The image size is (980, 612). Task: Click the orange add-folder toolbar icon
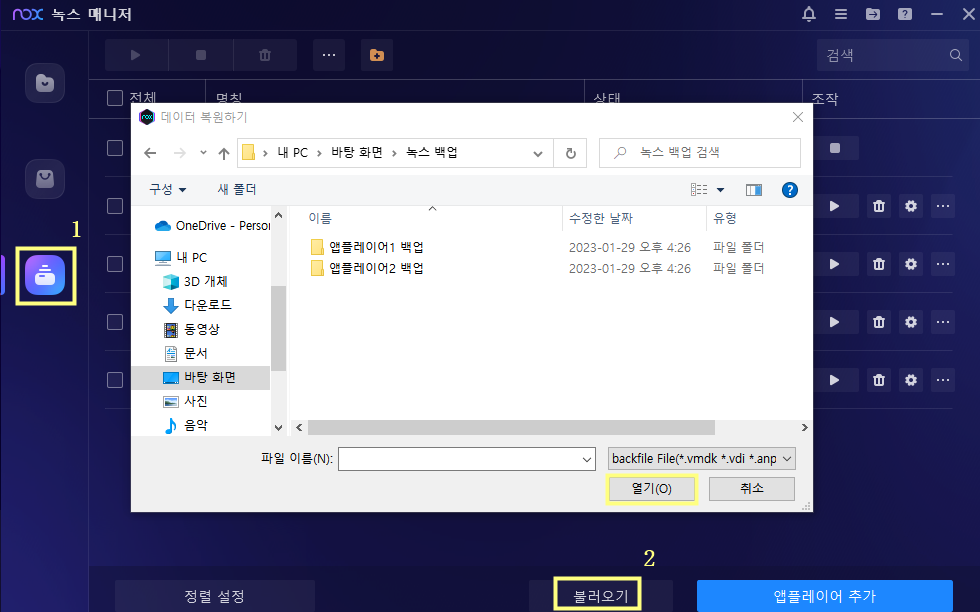click(377, 55)
